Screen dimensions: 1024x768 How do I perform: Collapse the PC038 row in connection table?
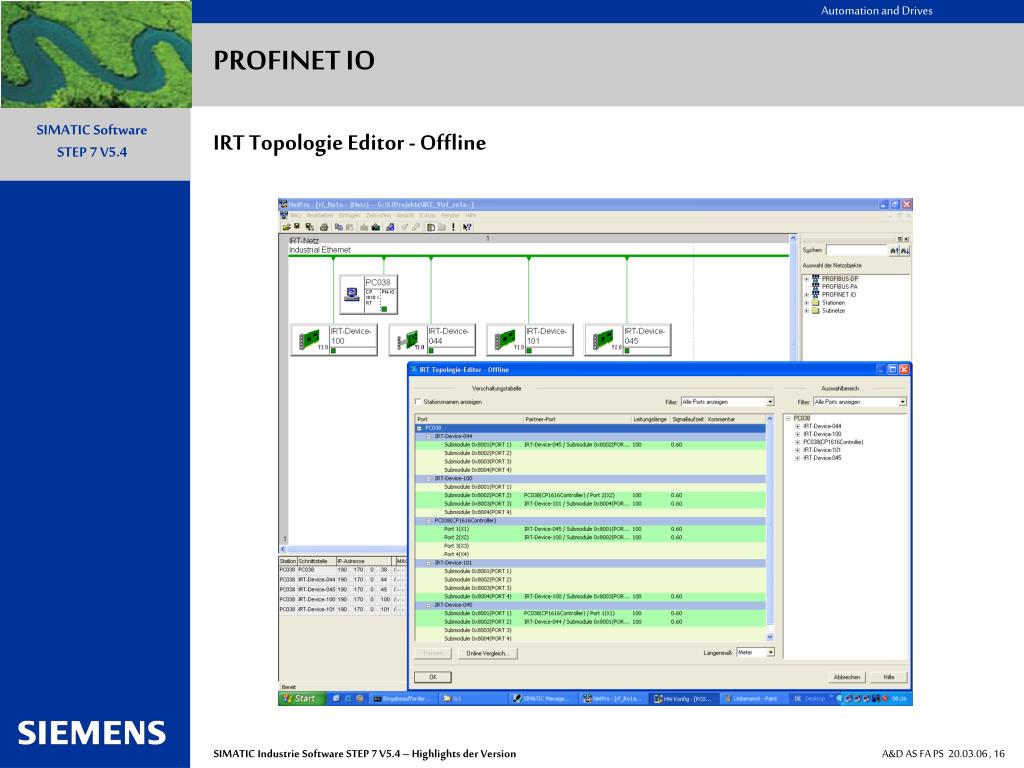coord(419,428)
